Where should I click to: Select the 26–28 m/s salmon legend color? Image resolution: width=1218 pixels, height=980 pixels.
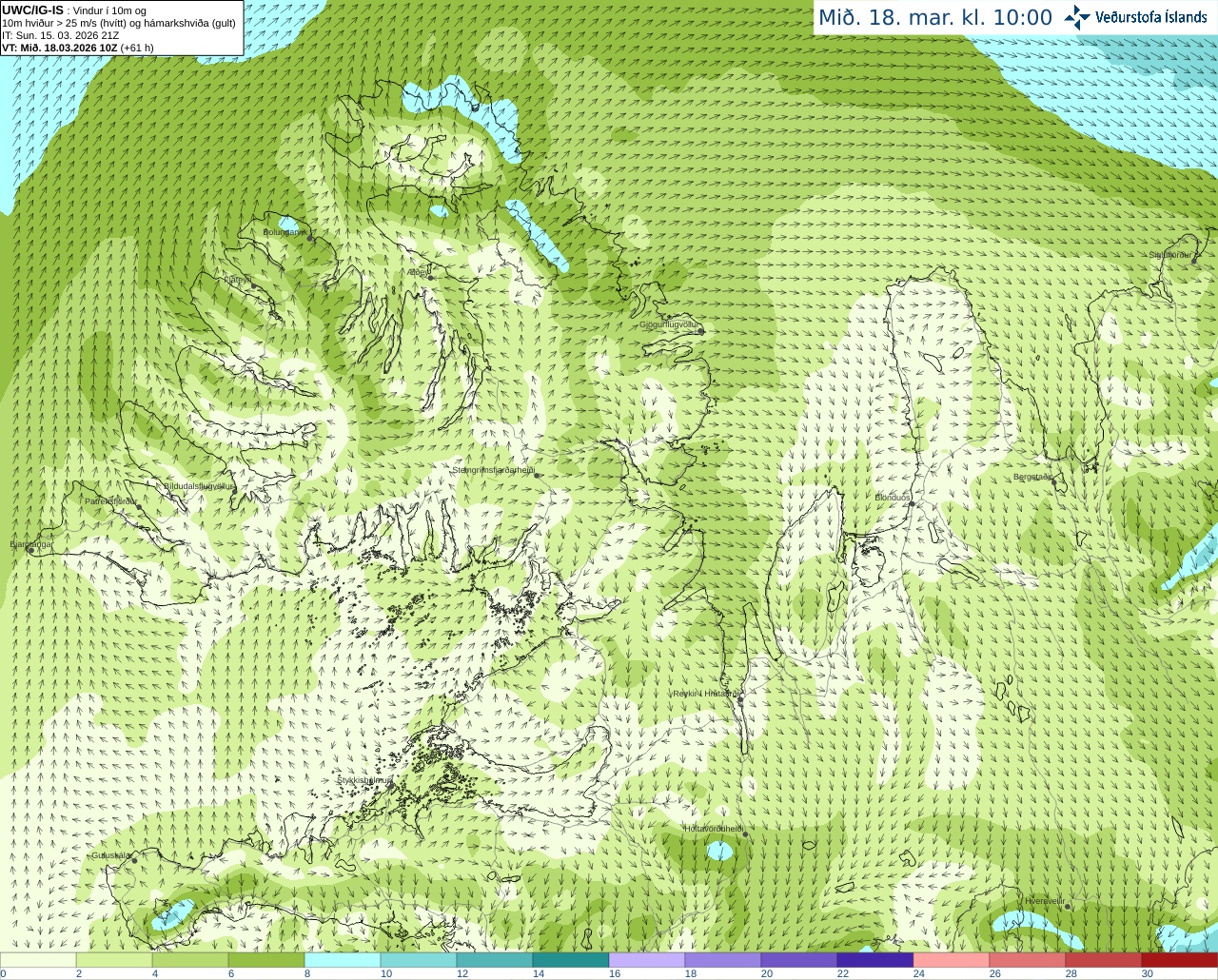point(1028,960)
